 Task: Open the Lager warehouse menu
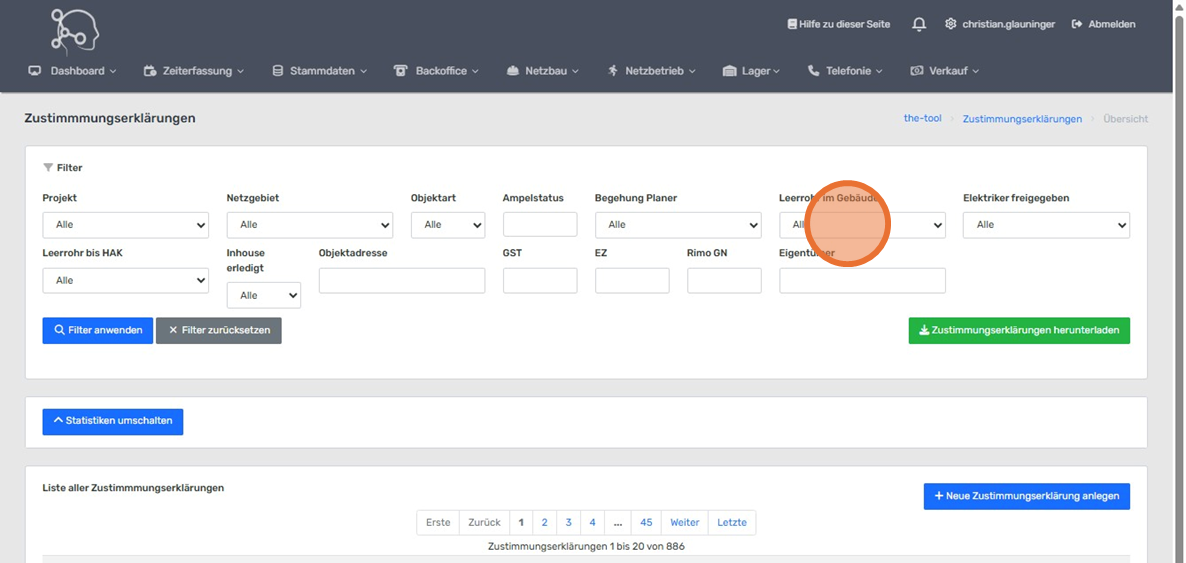(750, 71)
